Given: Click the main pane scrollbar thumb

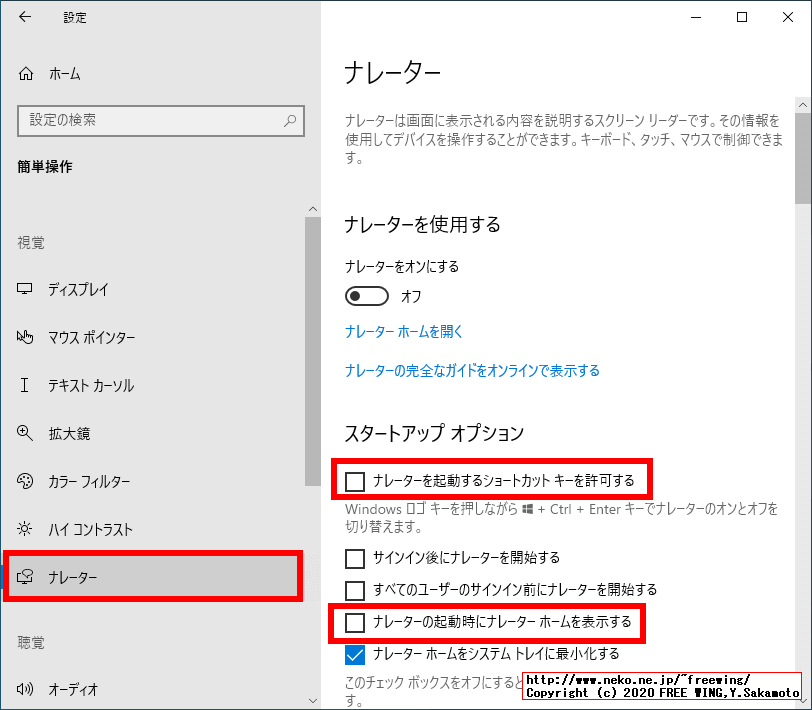Looking at the screenshot, I should click(803, 158).
